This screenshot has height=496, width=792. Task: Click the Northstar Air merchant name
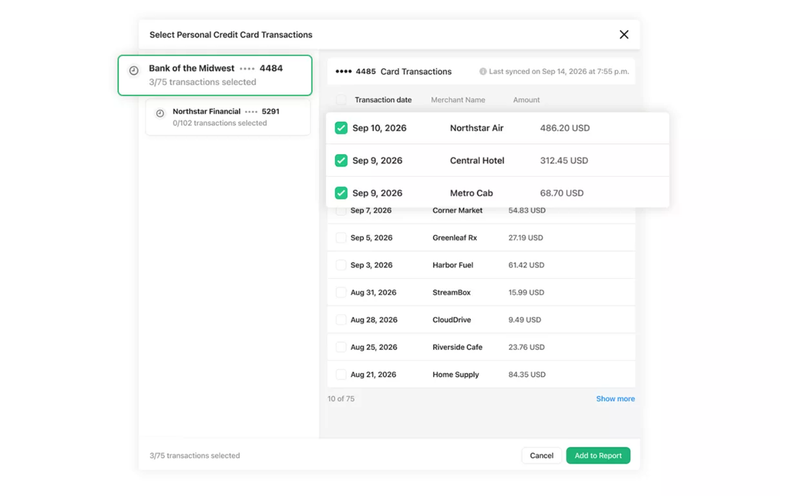[x=477, y=128]
